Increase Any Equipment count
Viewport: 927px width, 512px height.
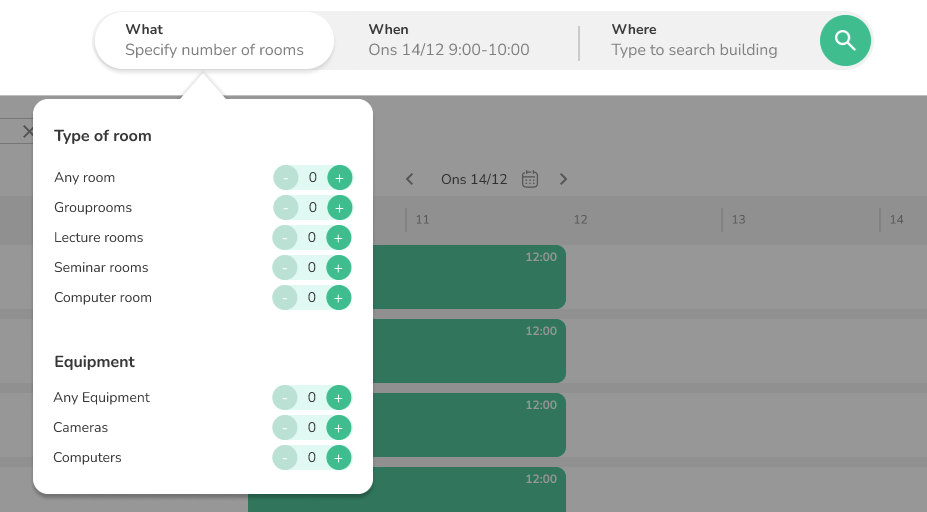pos(339,398)
